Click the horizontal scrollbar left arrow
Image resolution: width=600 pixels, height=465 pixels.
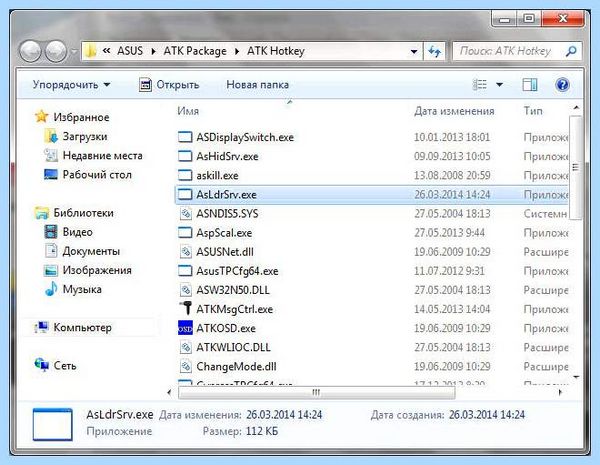point(170,392)
